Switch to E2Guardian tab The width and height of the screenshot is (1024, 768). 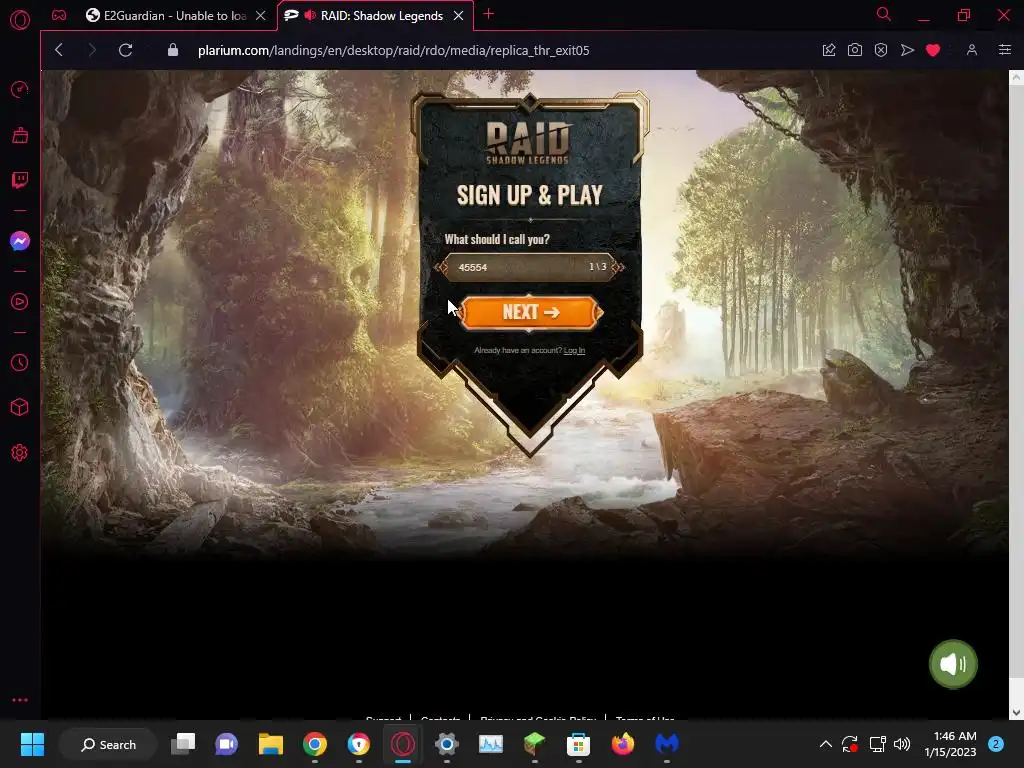coord(166,16)
